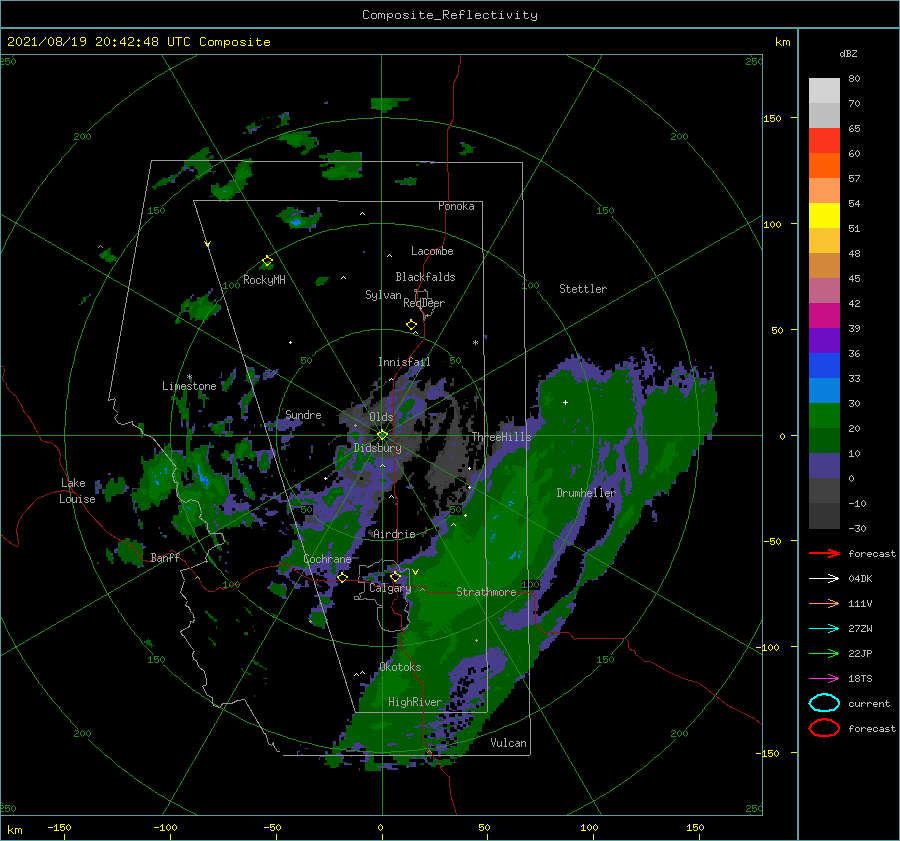Click the -150 tick on the bottom axis
The width and height of the screenshot is (900, 841).
click(59, 827)
